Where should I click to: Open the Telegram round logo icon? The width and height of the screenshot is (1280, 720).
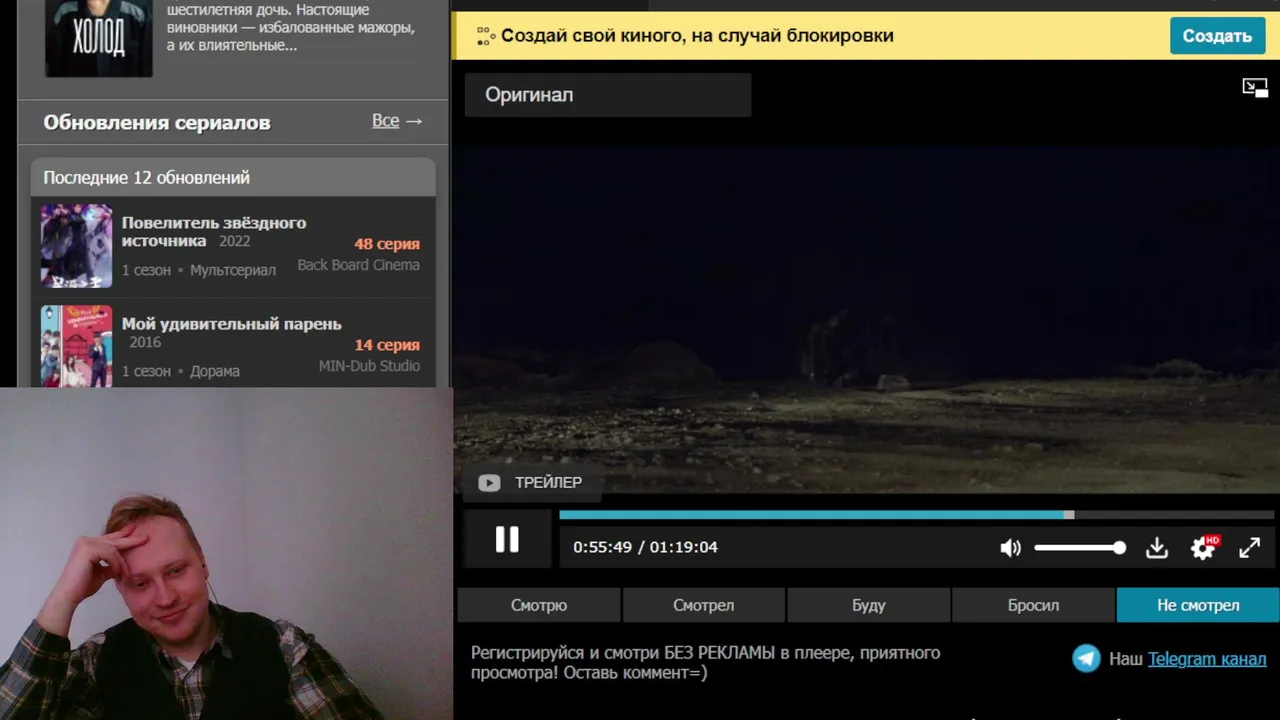(x=1086, y=658)
